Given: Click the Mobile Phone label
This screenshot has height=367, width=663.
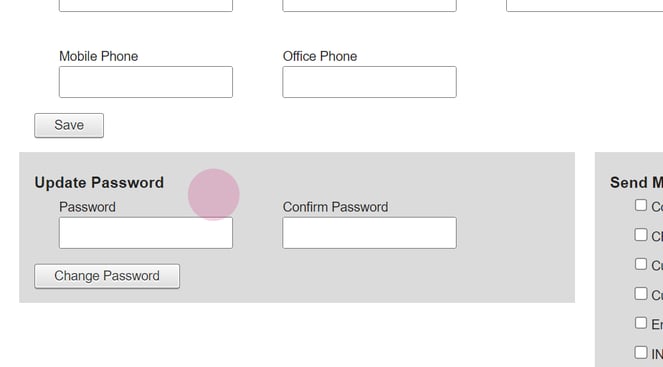Looking at the screenshot, I should (99, 56).
